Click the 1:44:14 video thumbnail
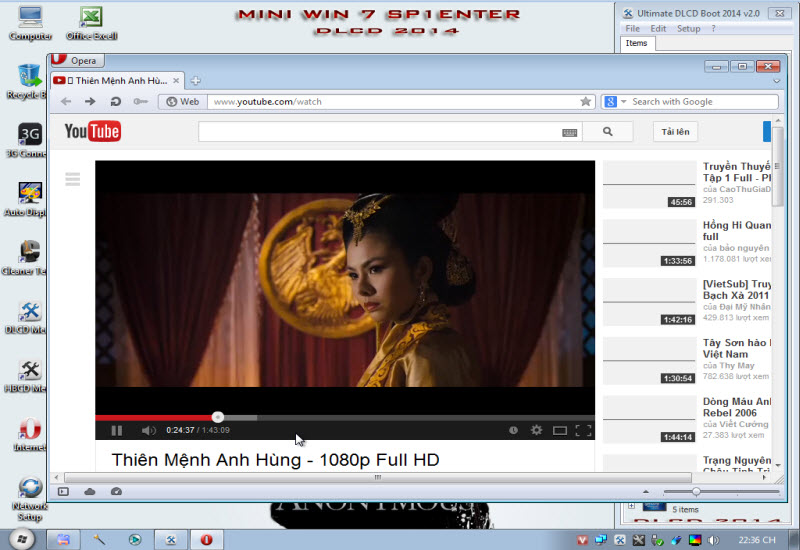Viewport: 800px width, 550px height. coord(649,419)
